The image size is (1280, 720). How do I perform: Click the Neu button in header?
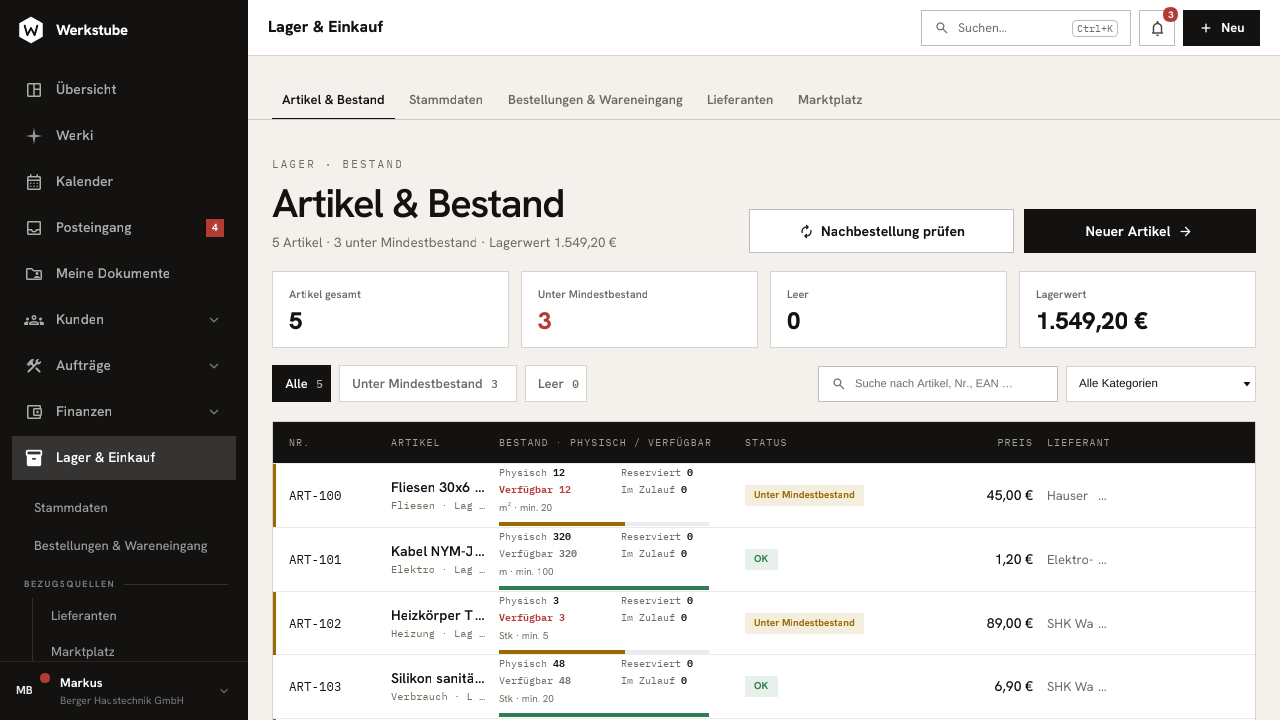(x=1221, y=28)
